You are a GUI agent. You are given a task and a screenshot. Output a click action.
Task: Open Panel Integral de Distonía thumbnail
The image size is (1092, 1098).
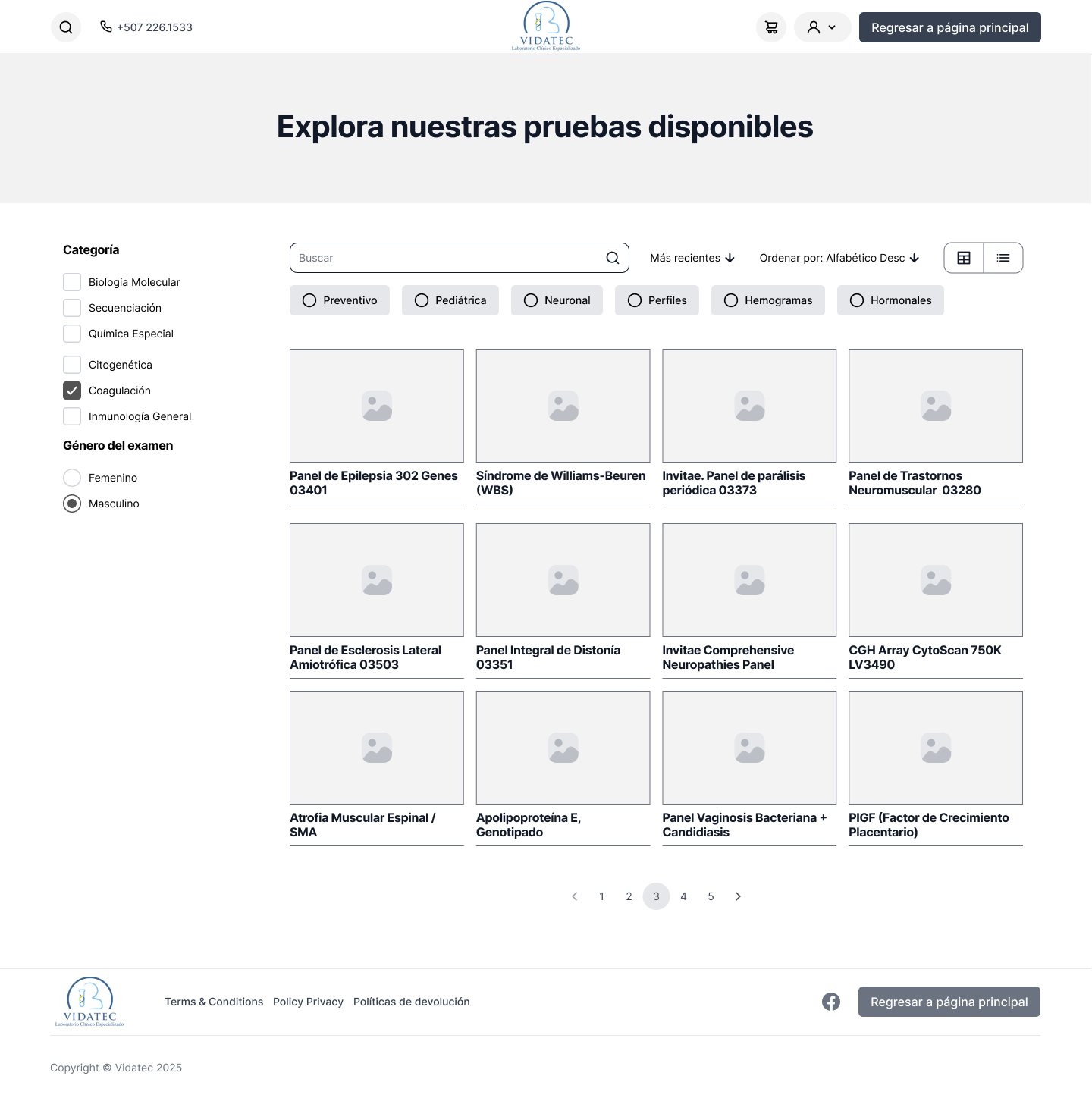[563, 580]
